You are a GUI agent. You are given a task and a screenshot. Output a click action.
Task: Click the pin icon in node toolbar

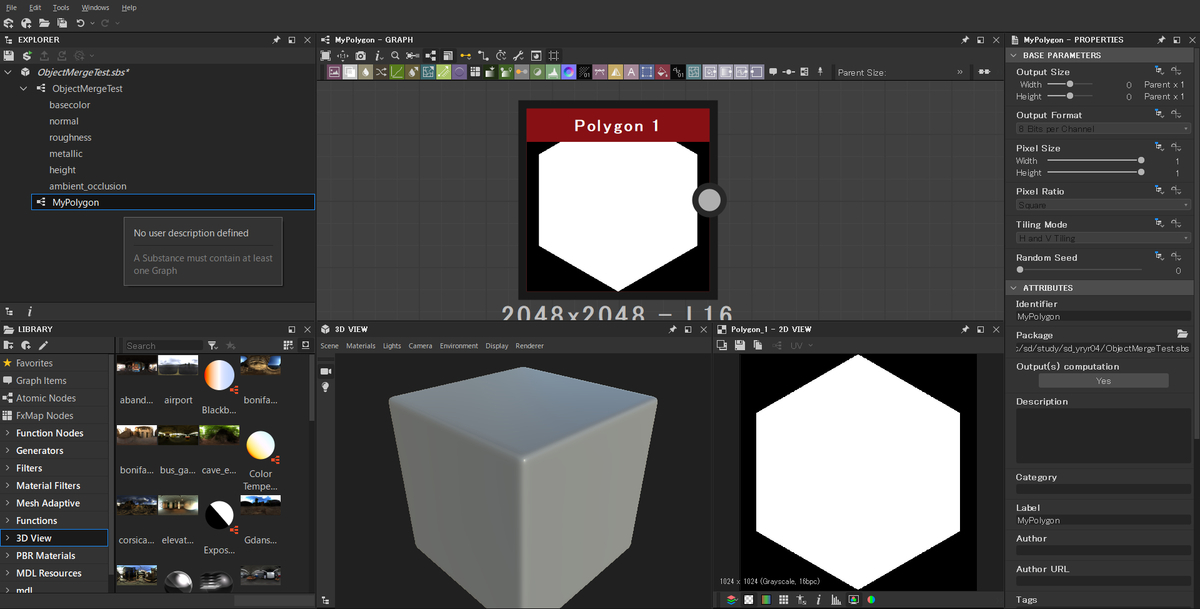[x=821, y=72]
